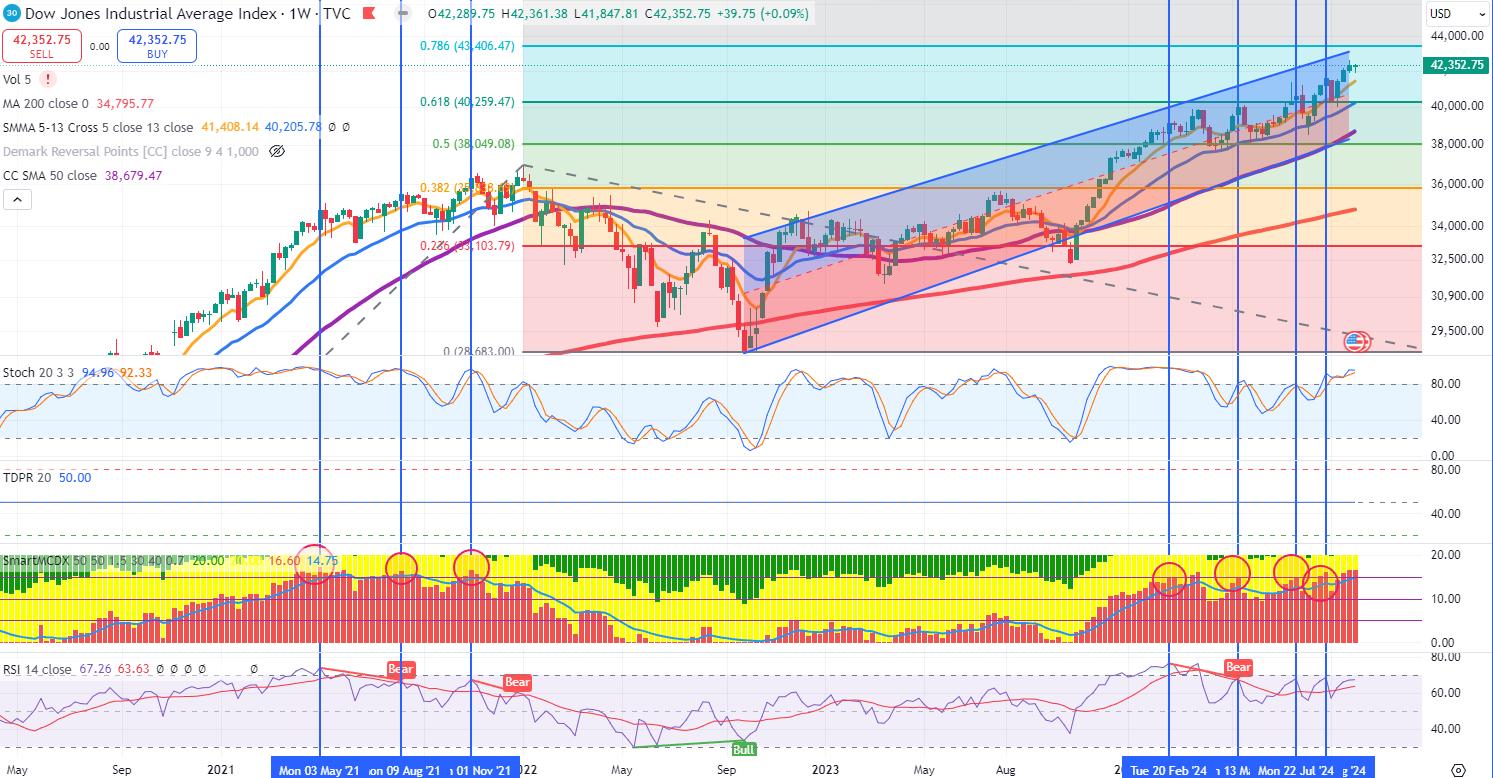This screenshot has width=1493, height=778.
Task: Select the Vol 5 indicator legend
Action: pyautogui.click(x=17, y=79)
